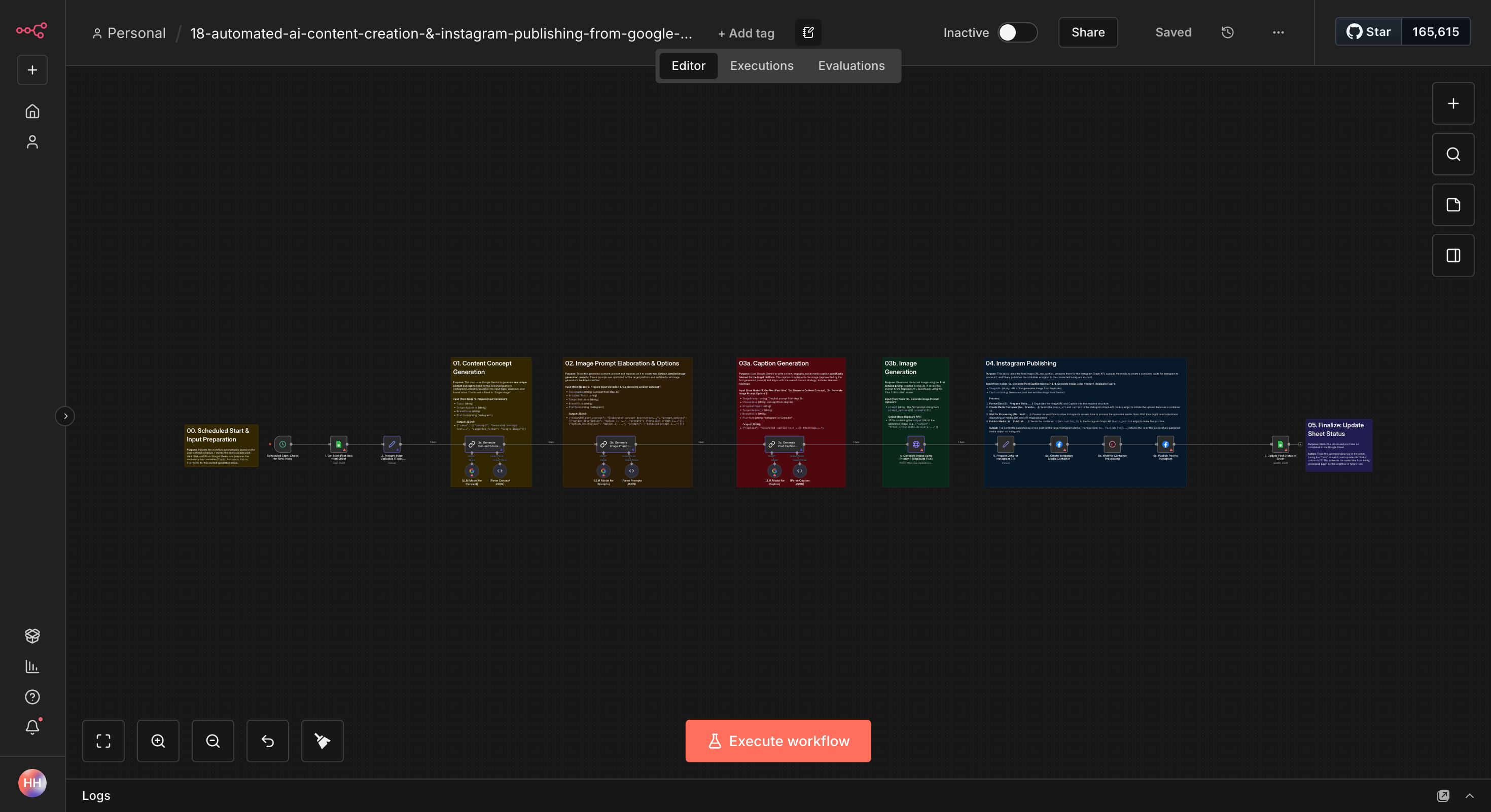Viewport: 1491px width, 812px height.
Task: Expand the left panel arrow on the canvas
Action: tap(65, 416)
